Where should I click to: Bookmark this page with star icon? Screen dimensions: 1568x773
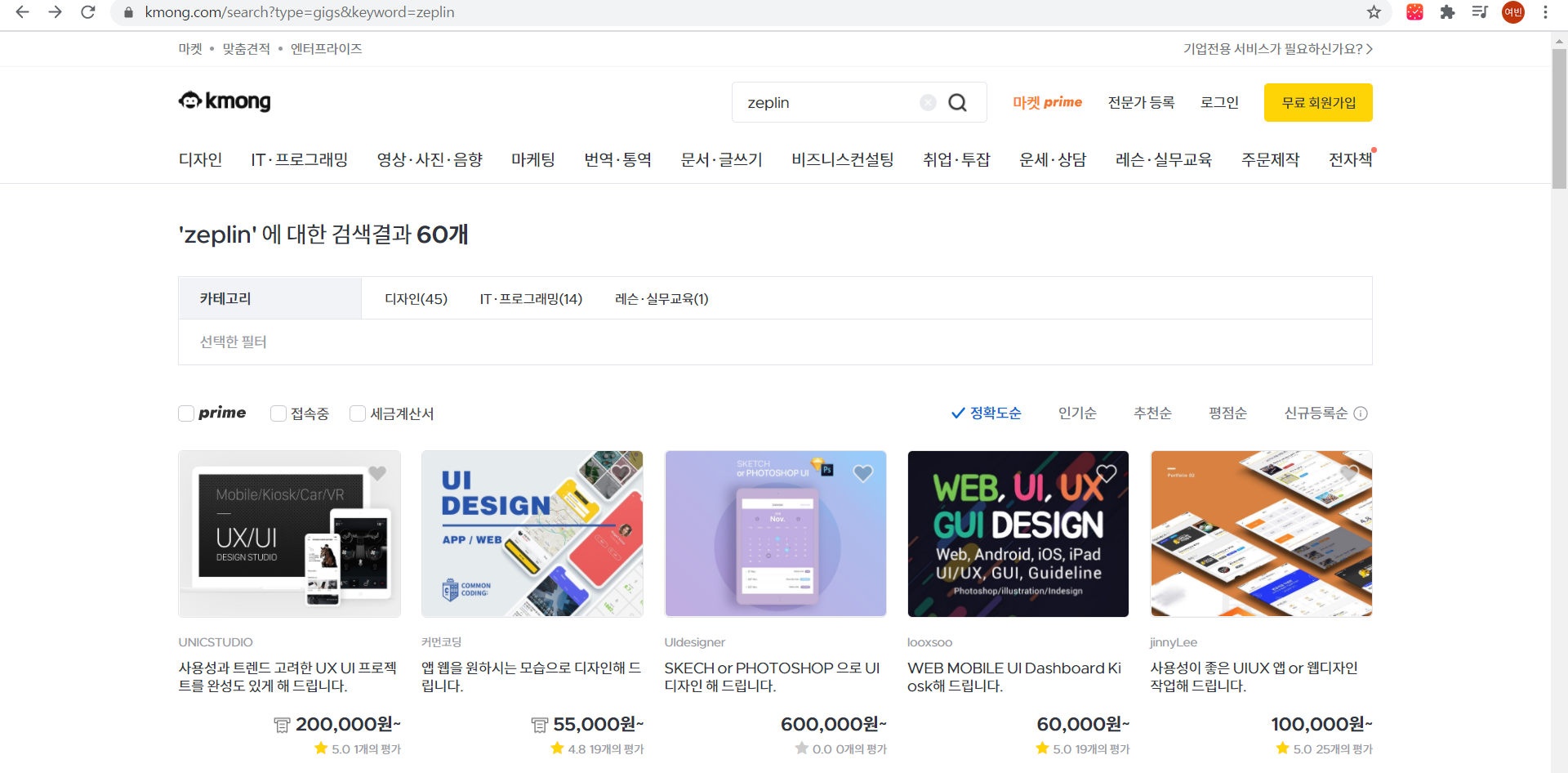(1374, 12)
